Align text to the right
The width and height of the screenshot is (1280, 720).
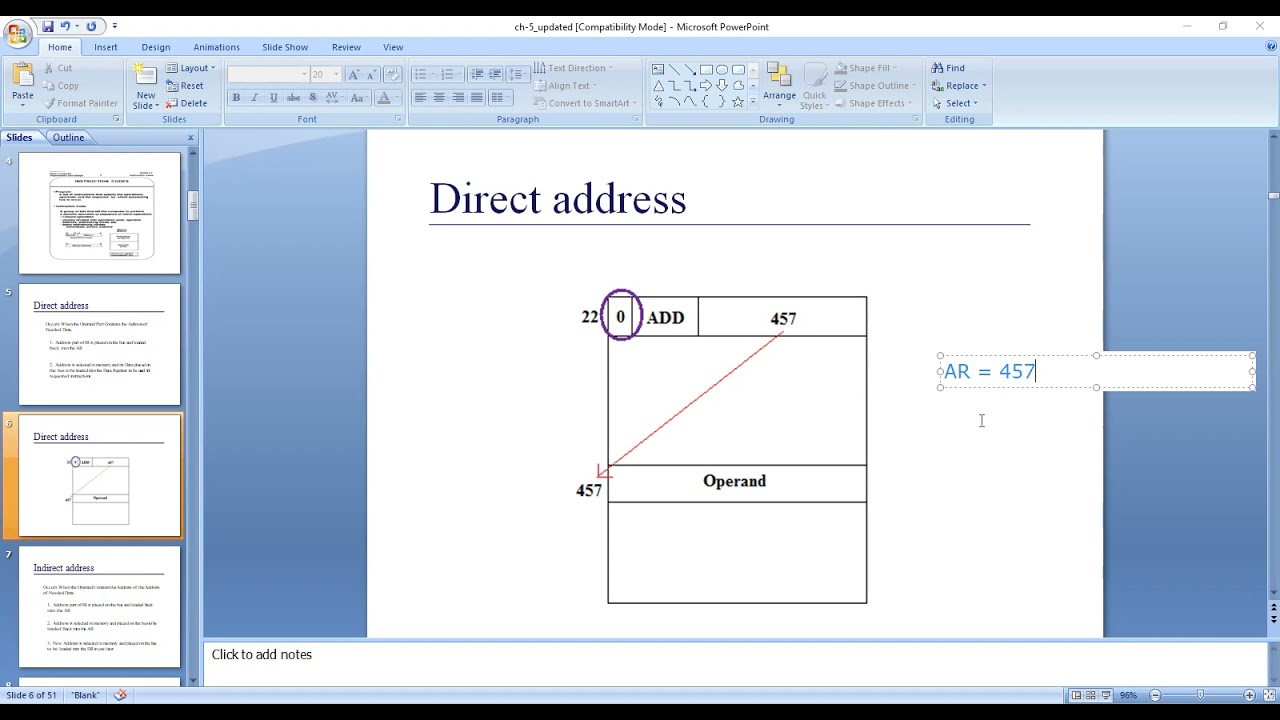458,98
